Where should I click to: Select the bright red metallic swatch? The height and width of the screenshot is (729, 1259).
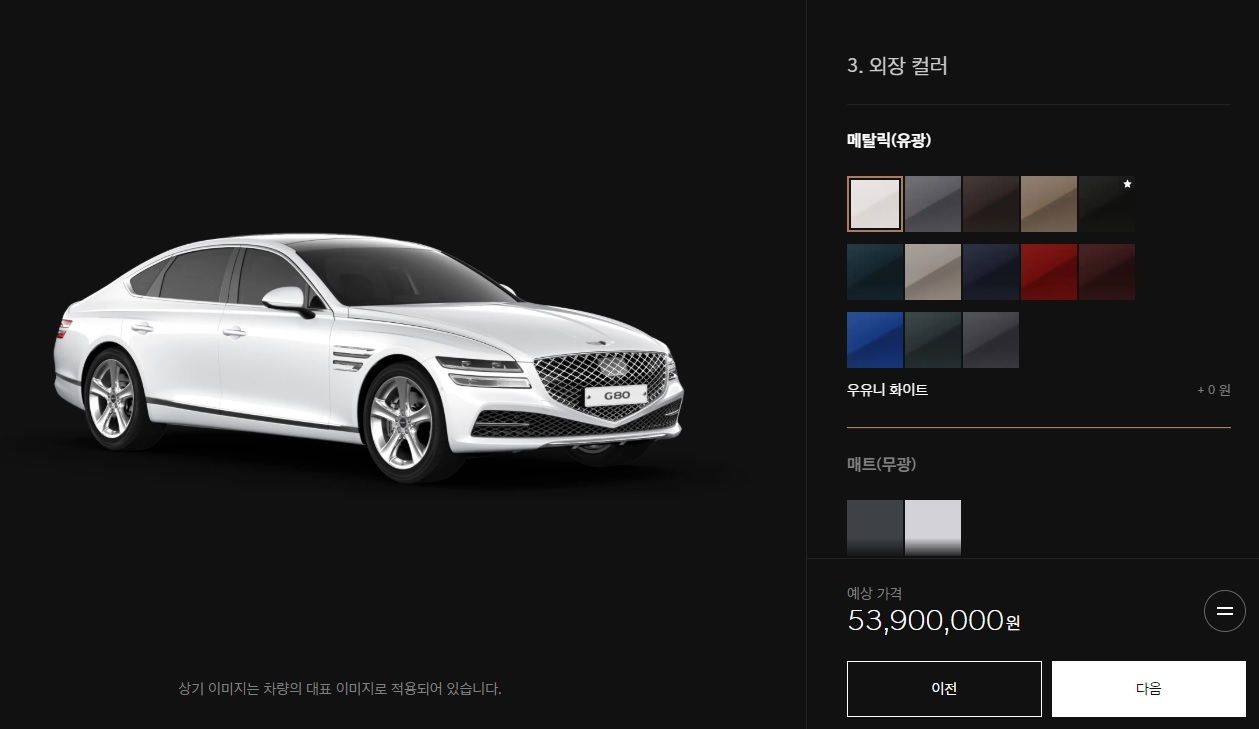pos(1049,272)
